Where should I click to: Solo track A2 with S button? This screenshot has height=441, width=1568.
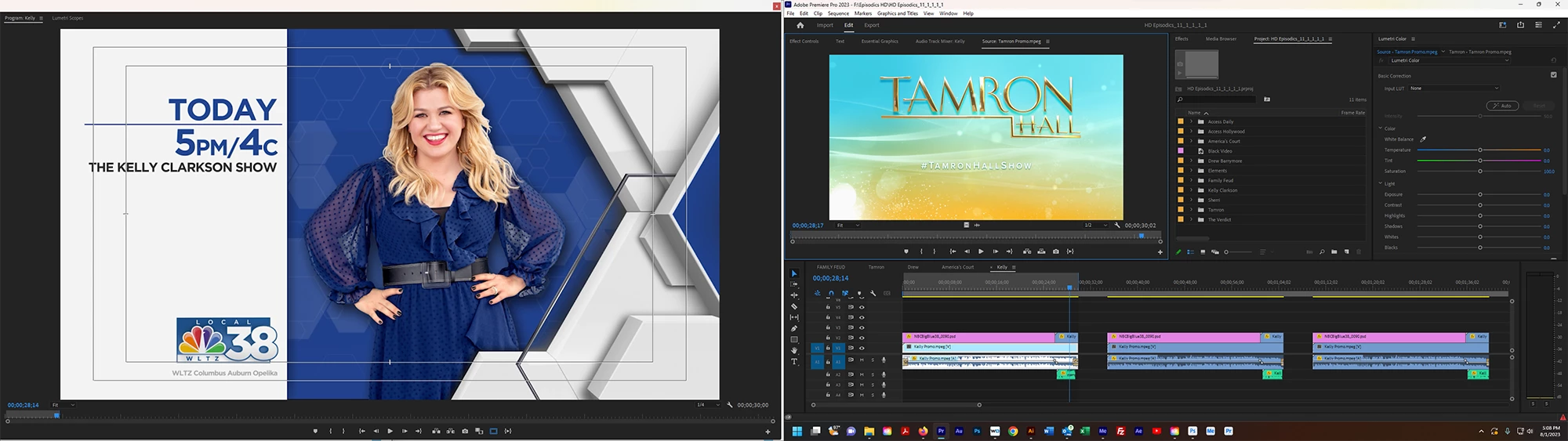[x=873, y=374]
